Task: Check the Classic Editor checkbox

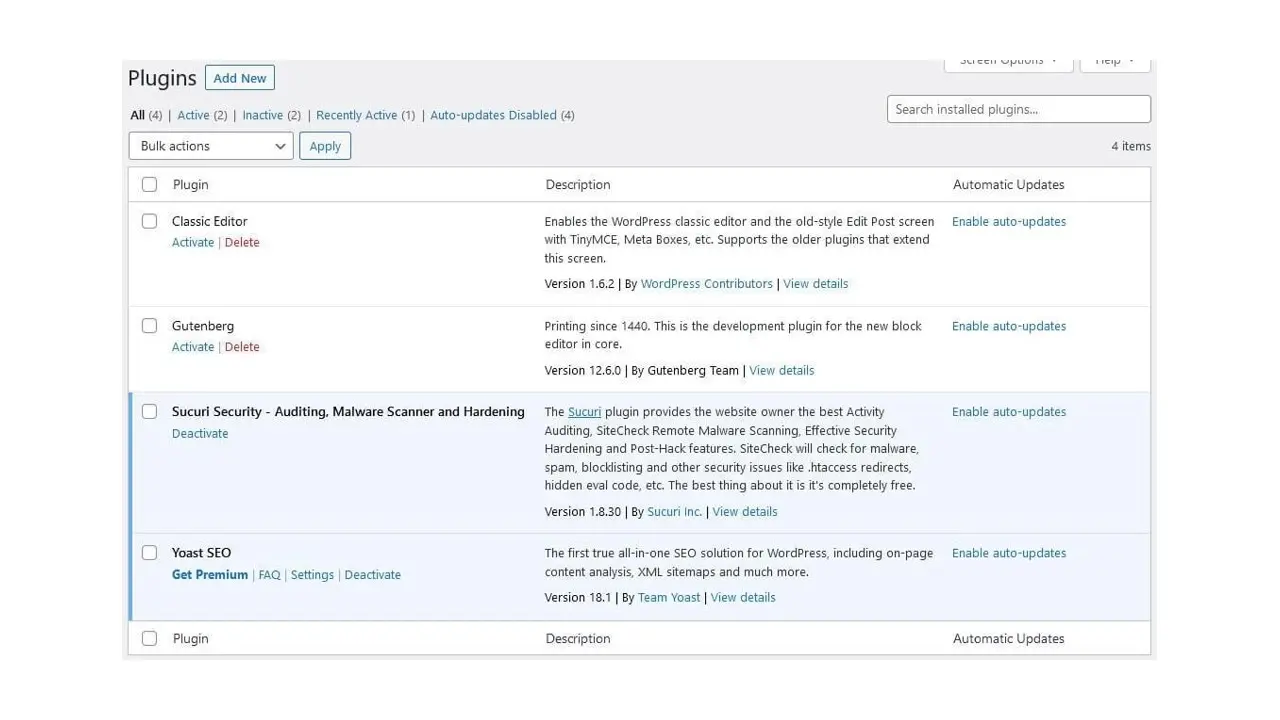Action: coord(149,221)
